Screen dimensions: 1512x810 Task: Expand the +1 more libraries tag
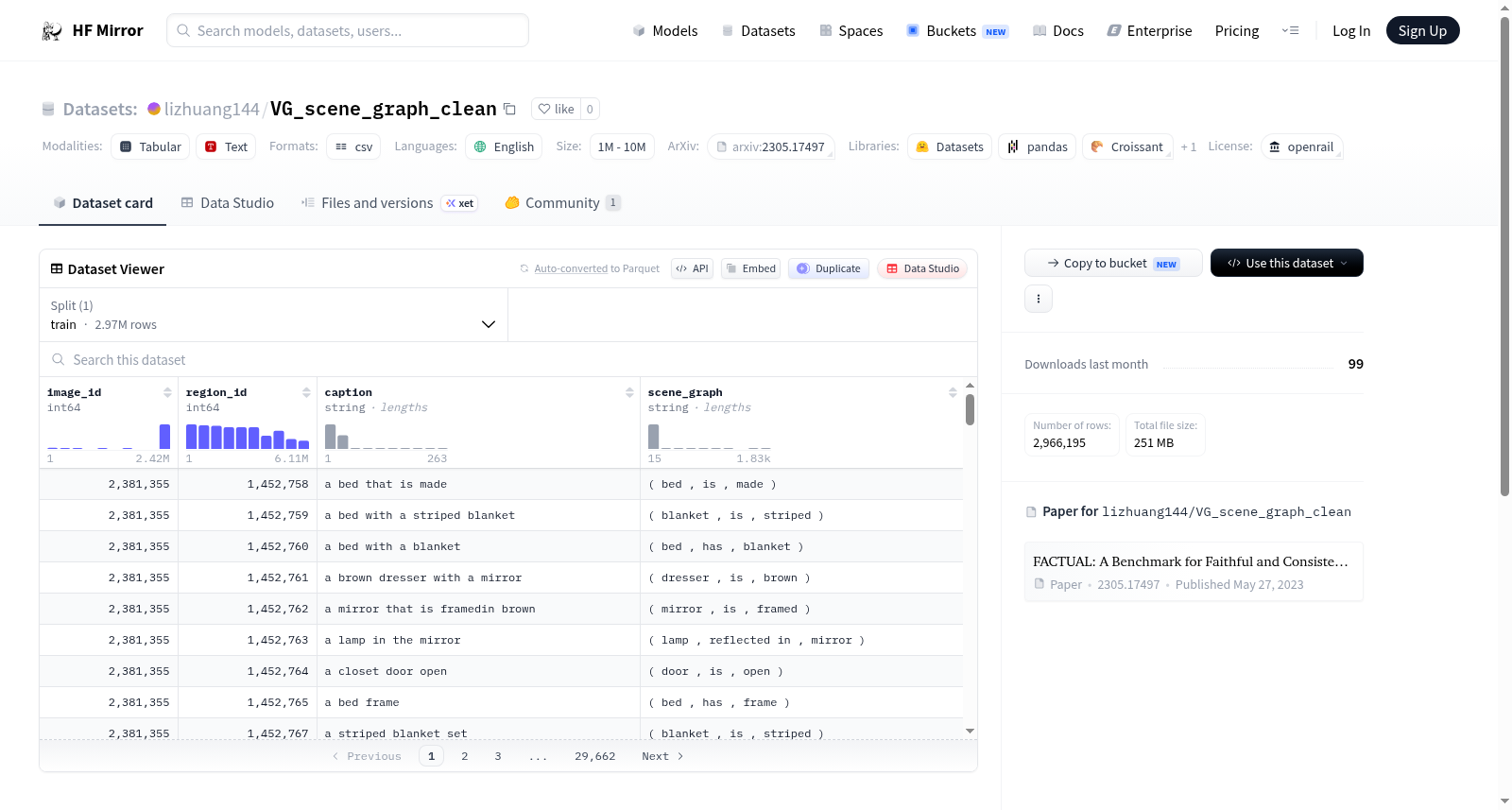1189,146
